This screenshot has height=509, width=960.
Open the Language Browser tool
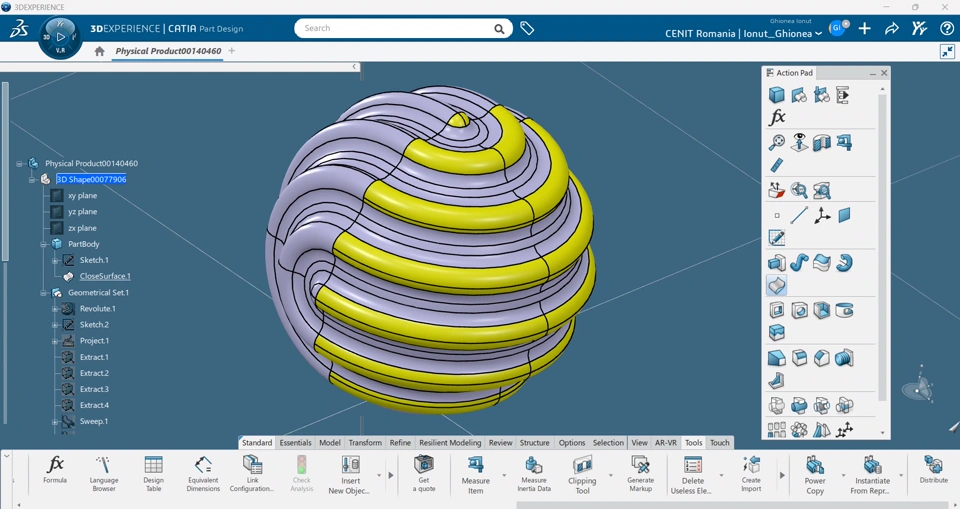103,473
